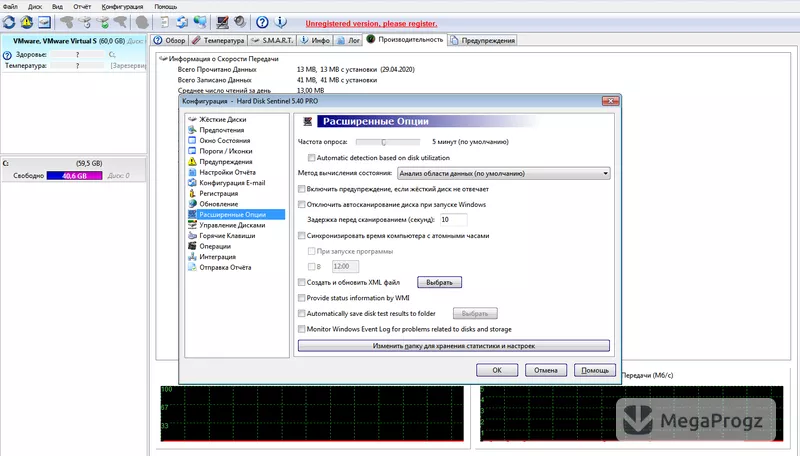The height and width of the screenshot is (456, 800).
Task: Click the report document toolbar icon
Action: 164,22
